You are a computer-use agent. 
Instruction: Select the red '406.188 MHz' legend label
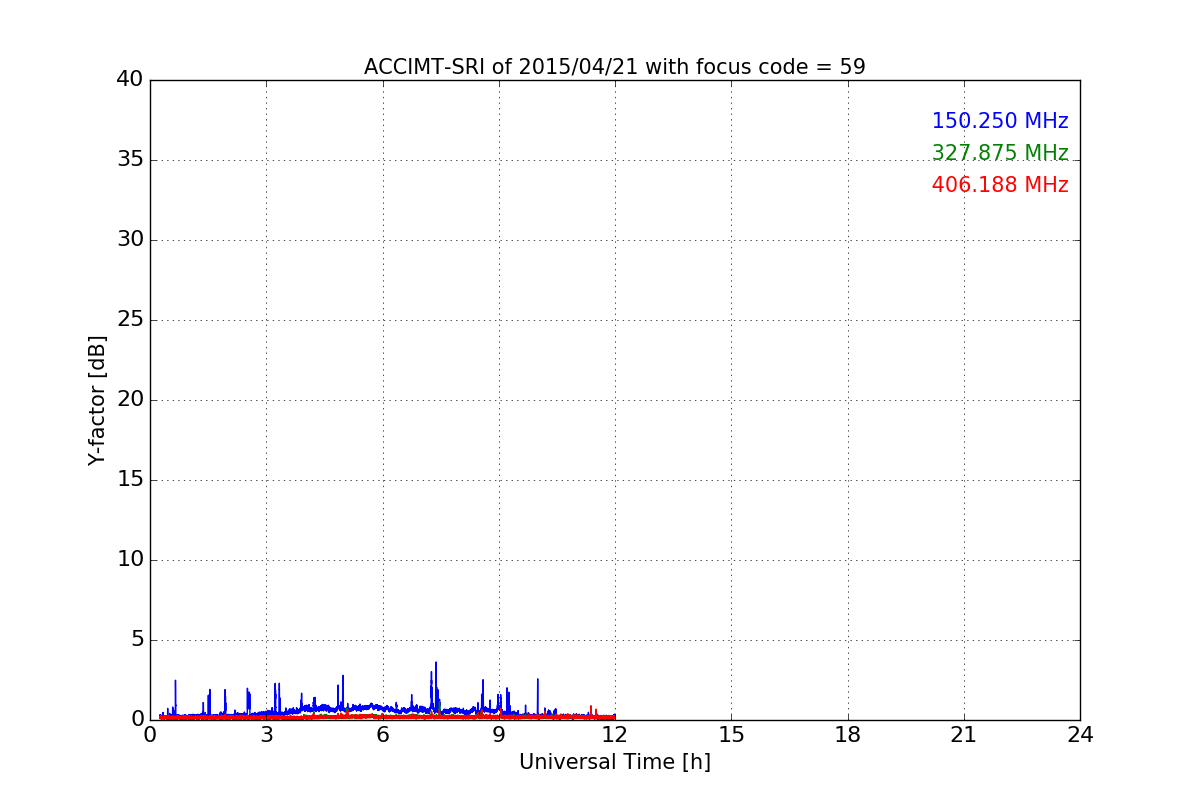coord(1000,185)
